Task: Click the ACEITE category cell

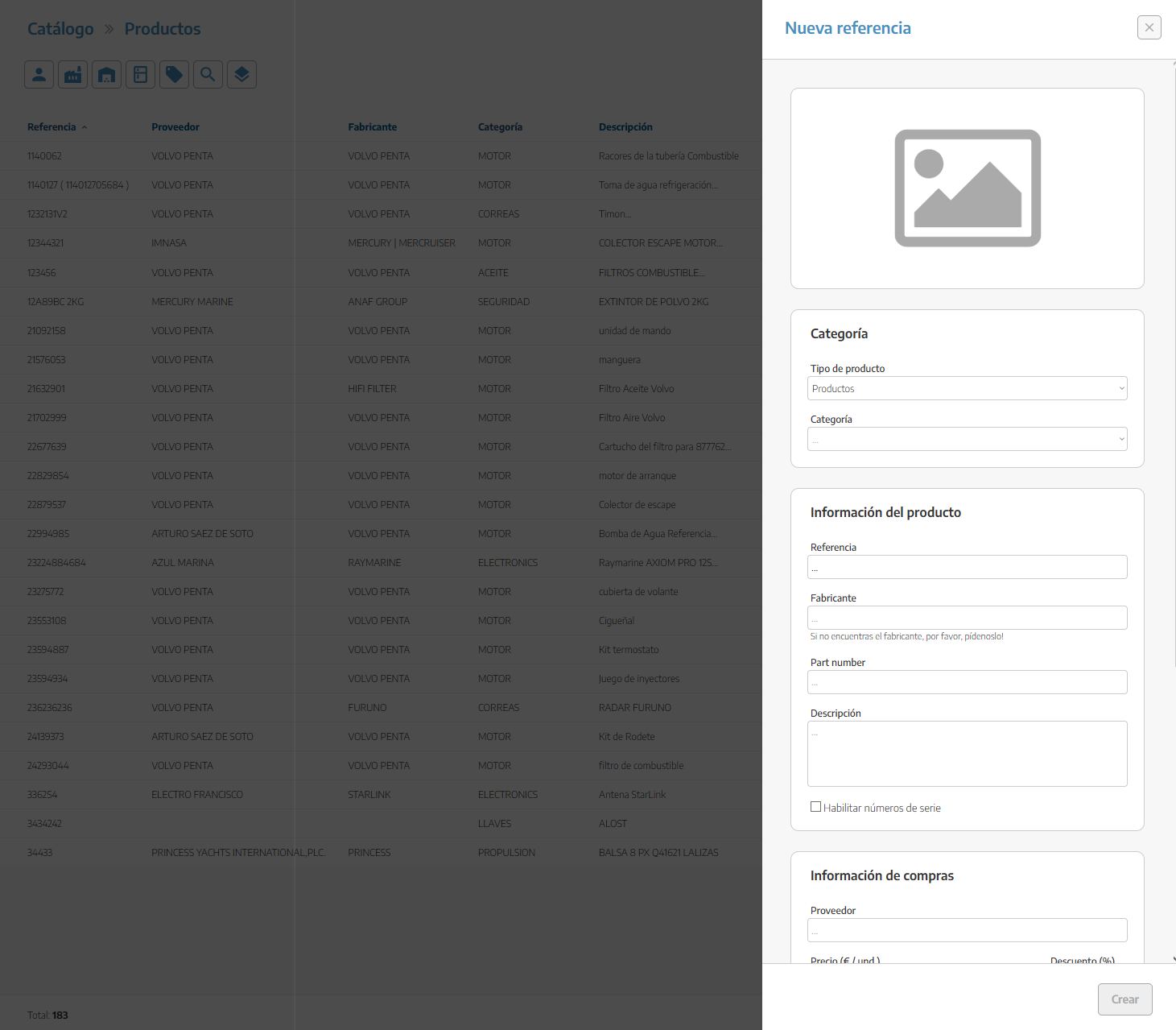Action: pos(493,273)
